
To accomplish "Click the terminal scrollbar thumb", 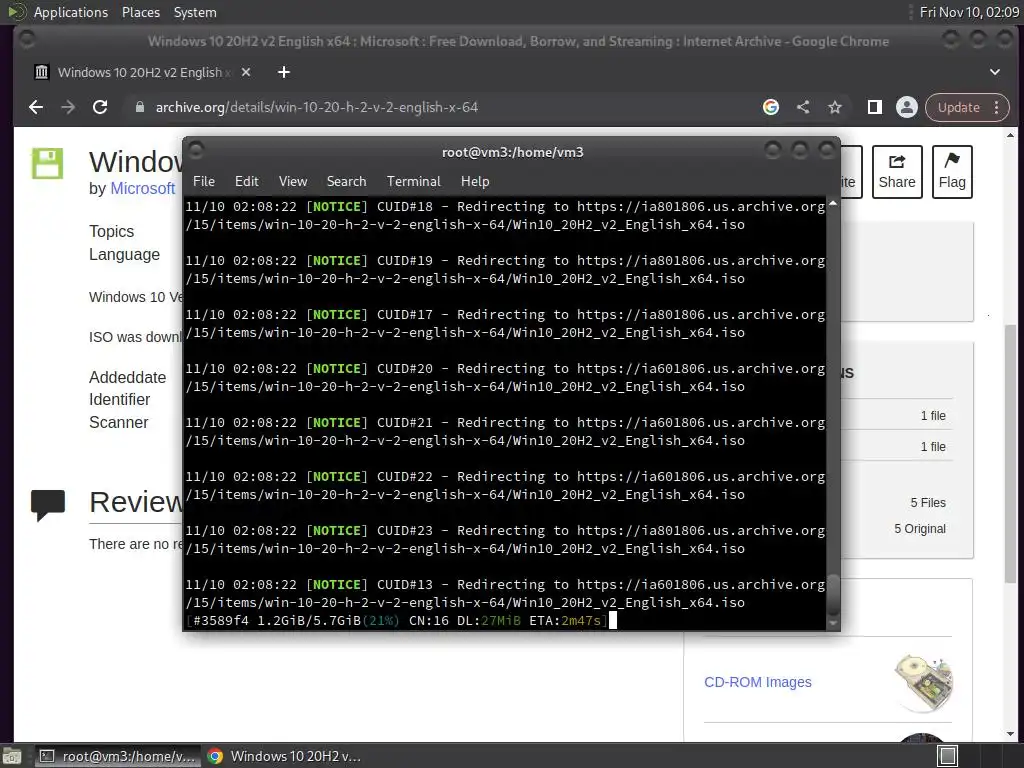I will point(833,594).
